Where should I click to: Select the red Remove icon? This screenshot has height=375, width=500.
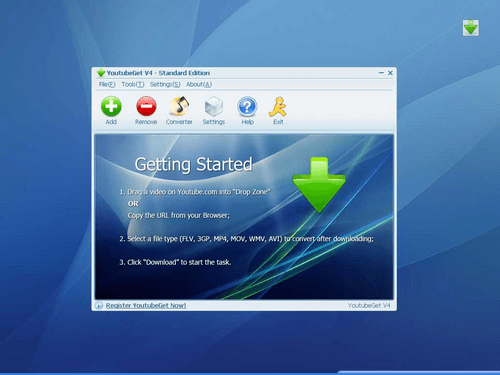(x=146, y=106)
